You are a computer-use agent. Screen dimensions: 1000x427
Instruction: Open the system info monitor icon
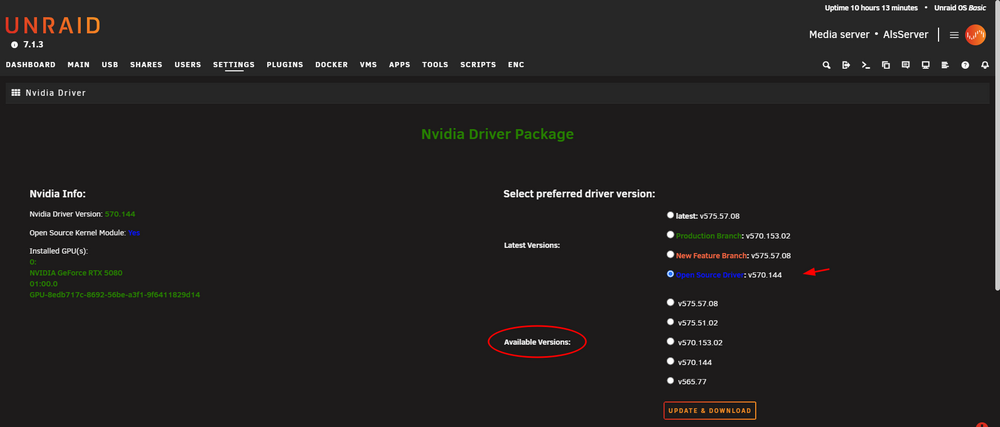pyautogui.click(x=925, y=65)
